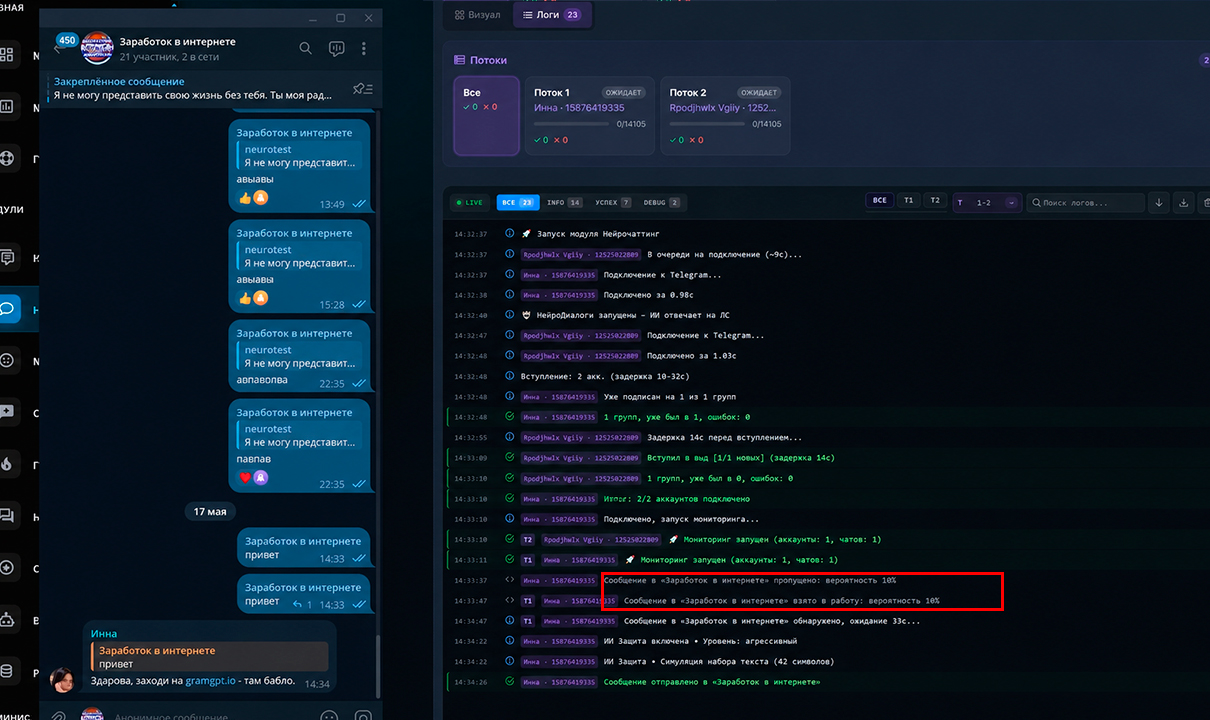Open the reply count on the last привет message
1210x720 pixels.
point(302,605)
